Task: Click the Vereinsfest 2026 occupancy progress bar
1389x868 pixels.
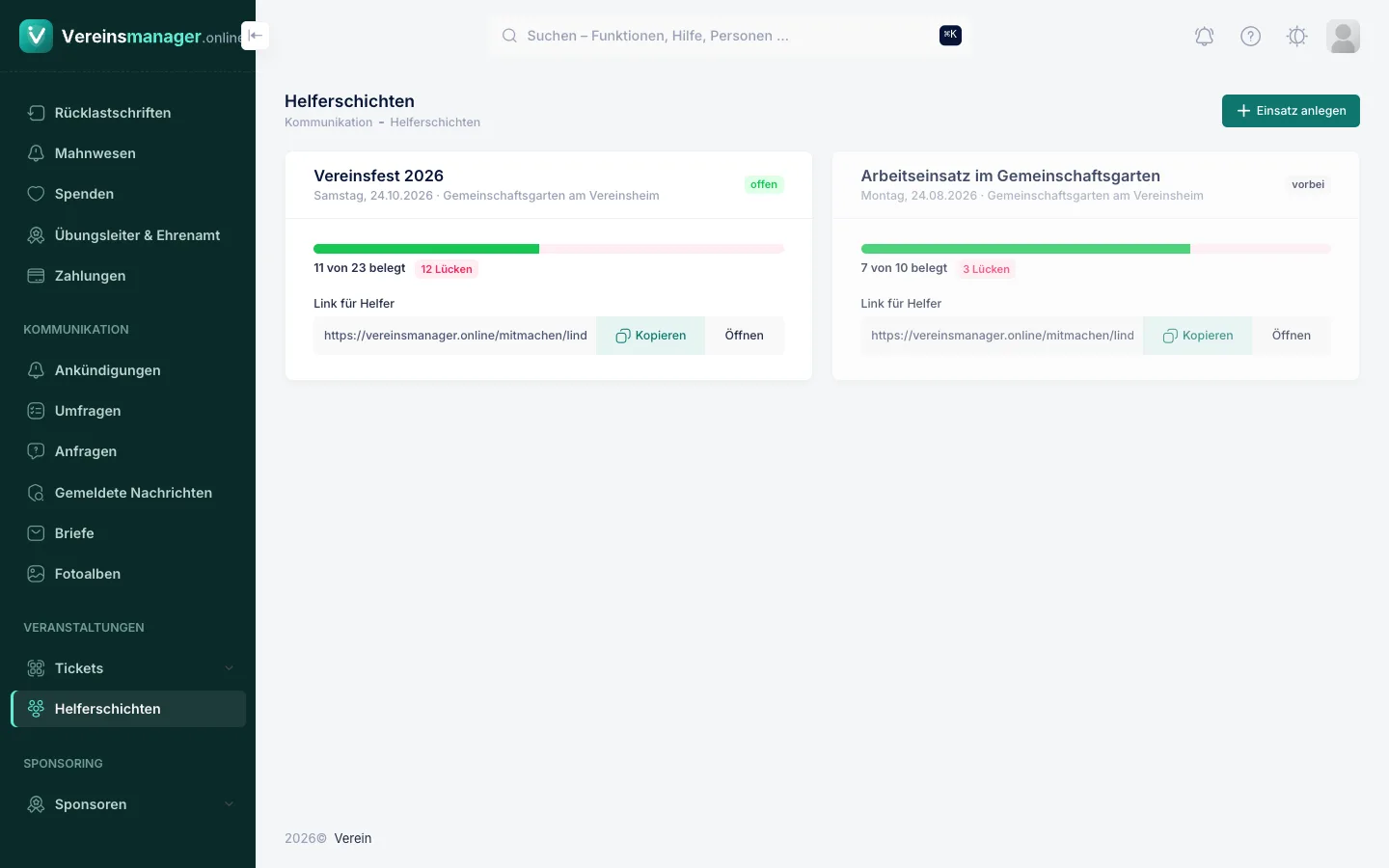Action: pyautogui.click(x=549, y=249)
